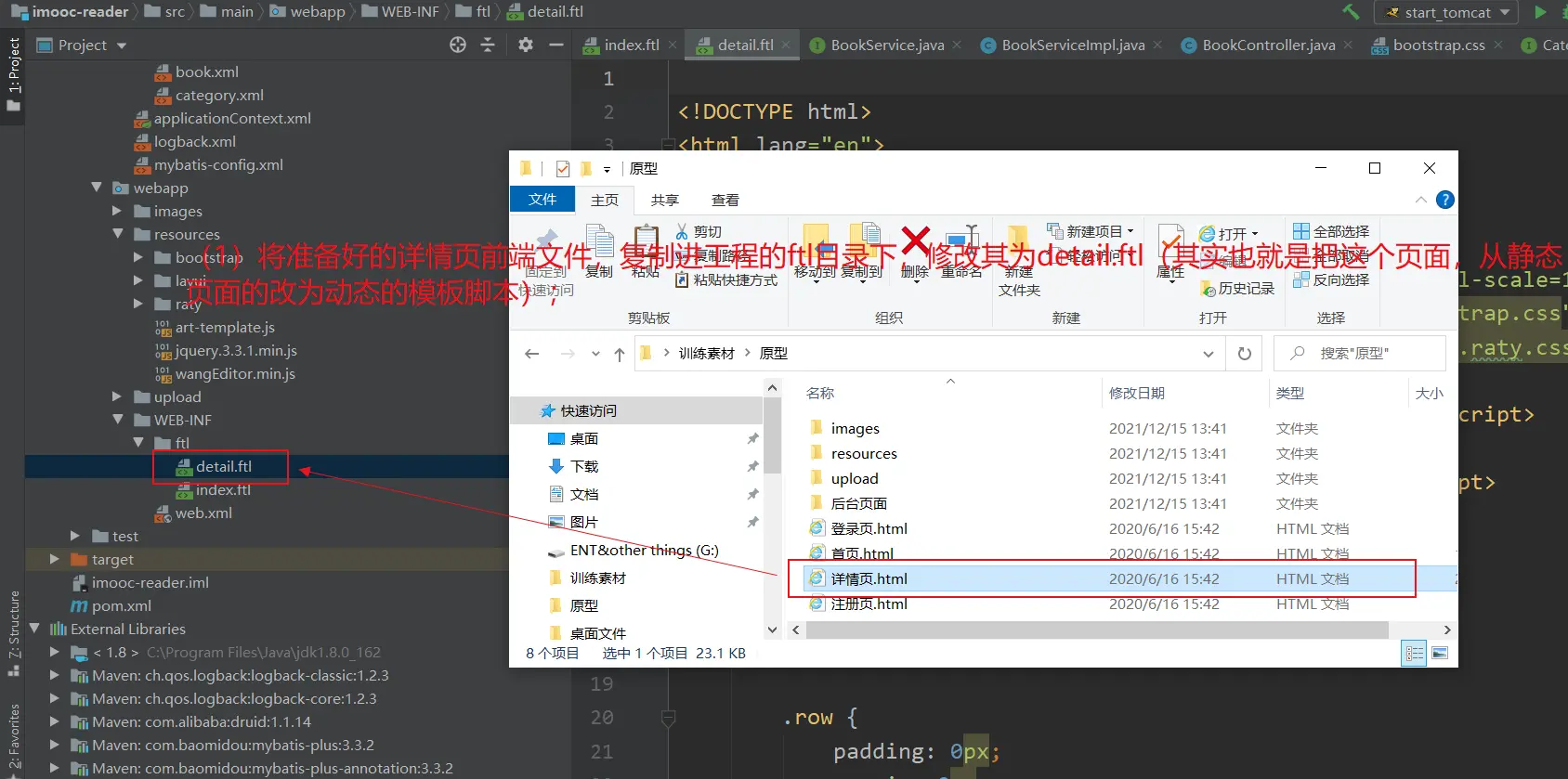Open Project panel gear settings

(526, 45)
